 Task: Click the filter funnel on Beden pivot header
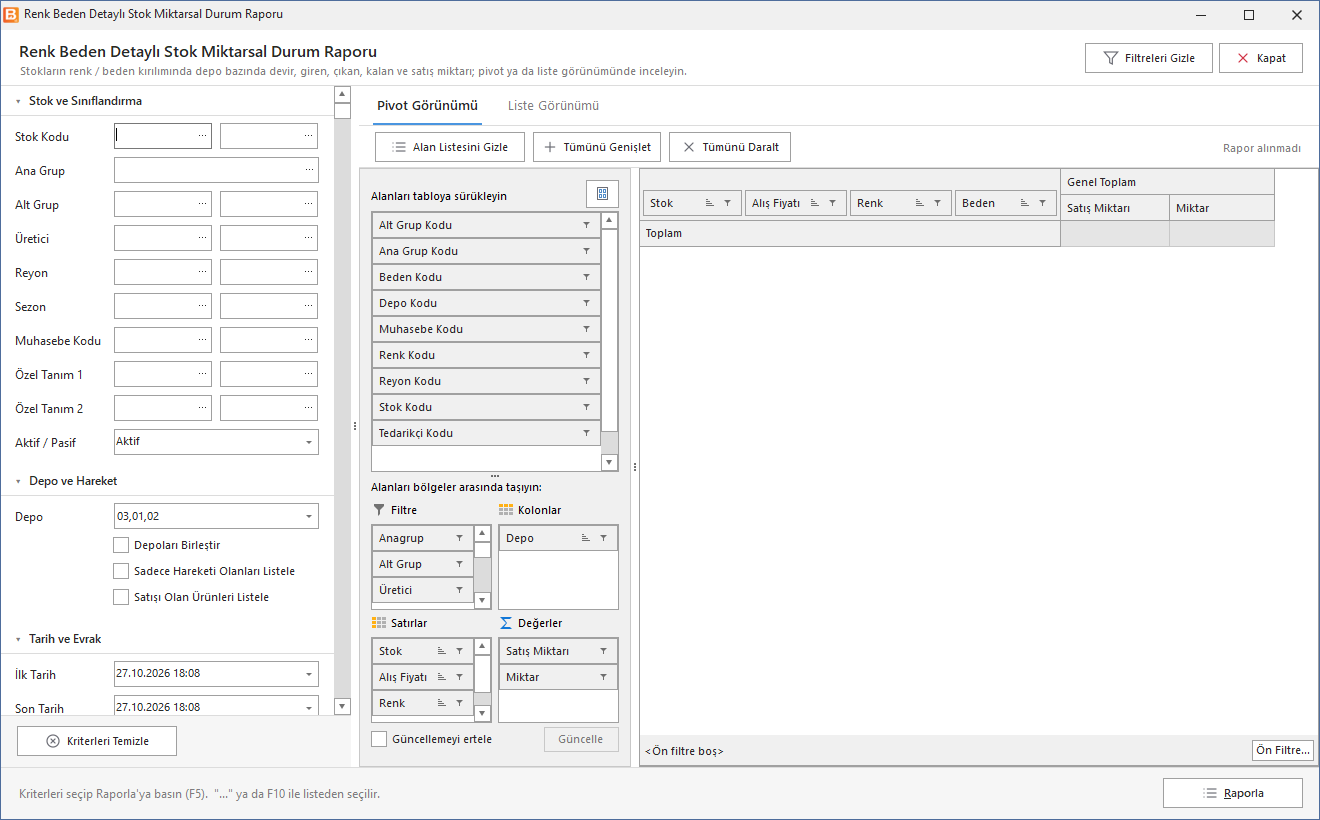click(x=1041, y=203)
